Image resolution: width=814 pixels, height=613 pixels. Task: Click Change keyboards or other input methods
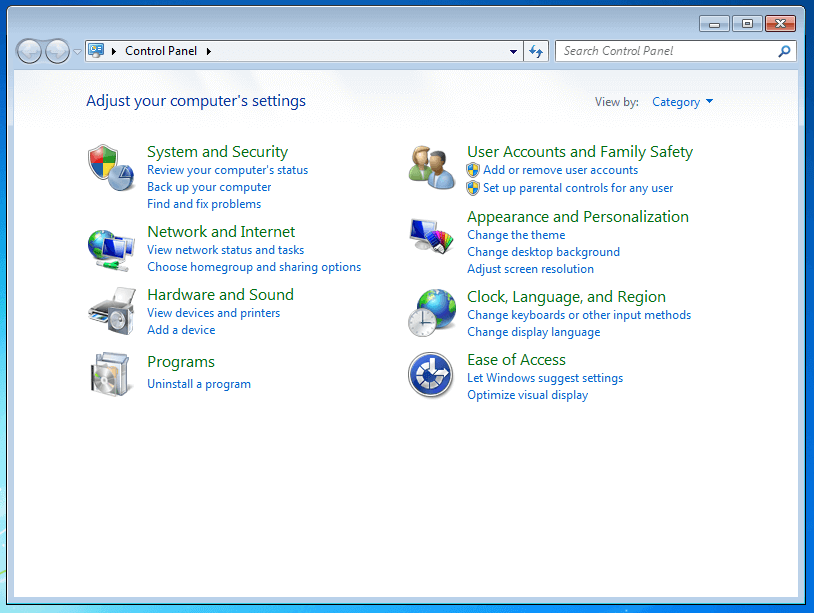[x=579, y=315]
